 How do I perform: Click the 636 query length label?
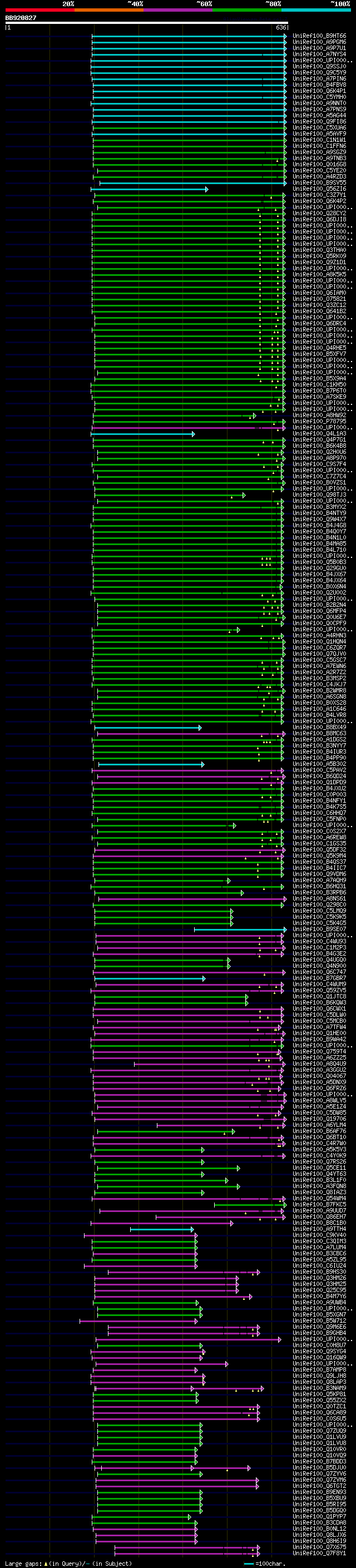(x=280, y=27)
